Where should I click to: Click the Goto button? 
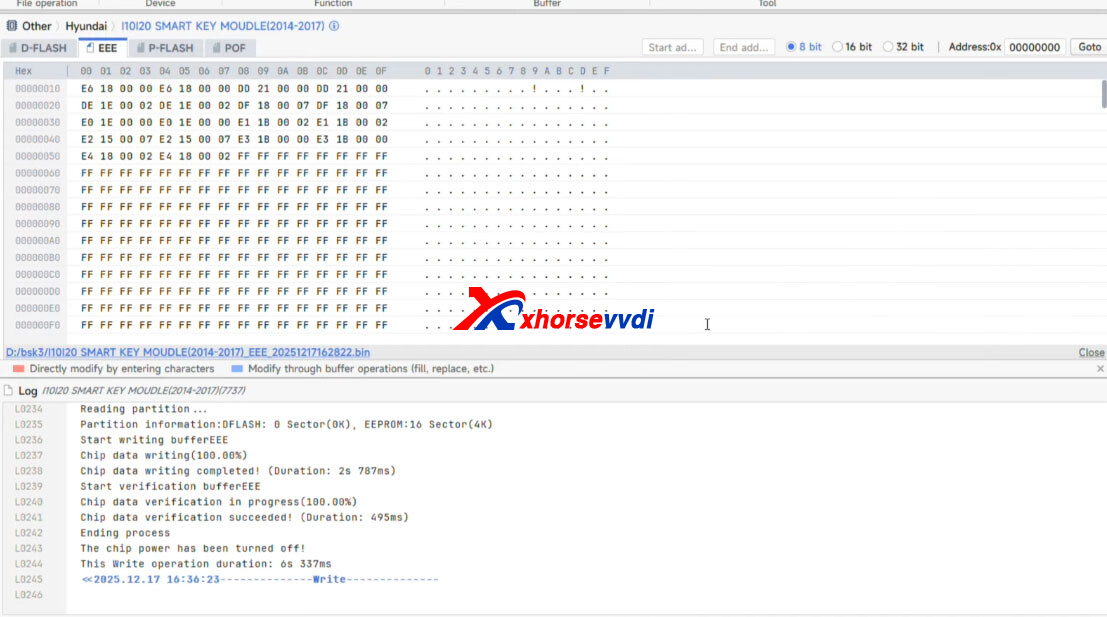coord(1090,46)
